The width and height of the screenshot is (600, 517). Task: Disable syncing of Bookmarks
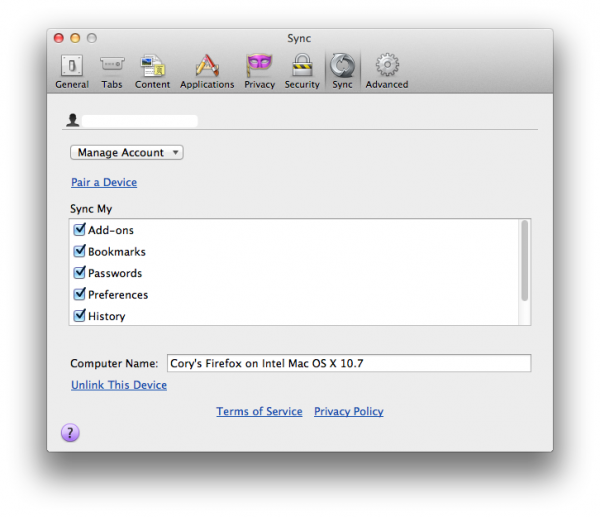[x=80, y=252]
